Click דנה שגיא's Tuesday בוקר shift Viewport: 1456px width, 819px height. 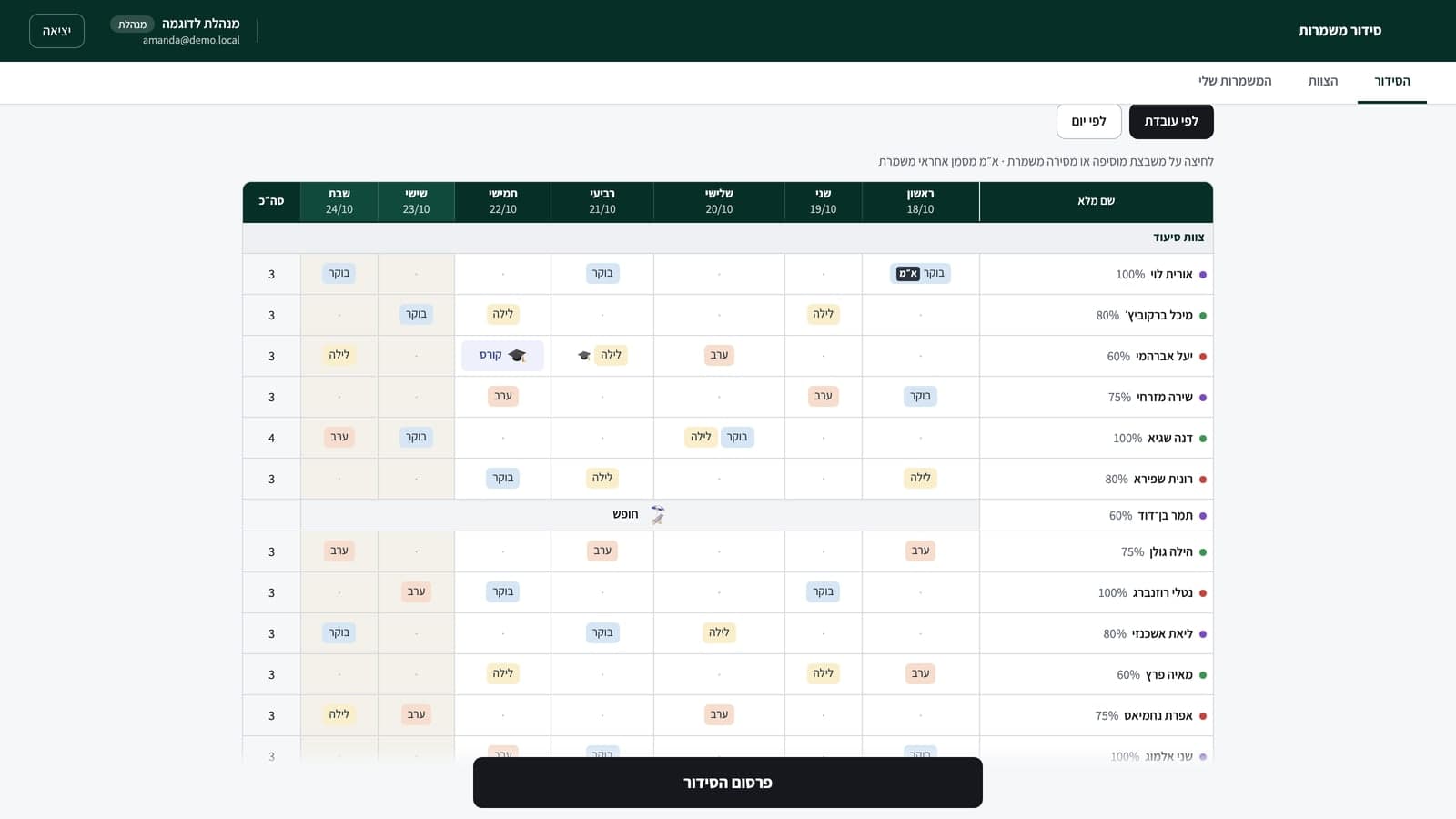click(737, 437)
